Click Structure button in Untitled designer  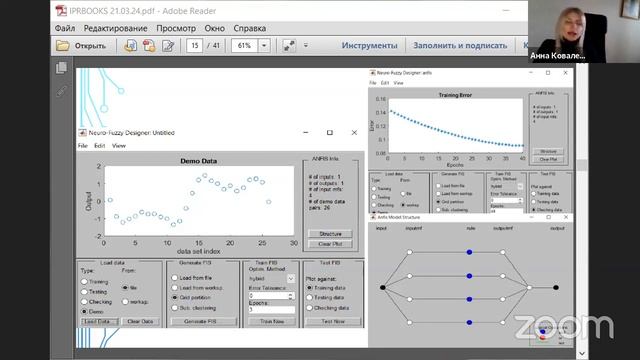point(330,234)
